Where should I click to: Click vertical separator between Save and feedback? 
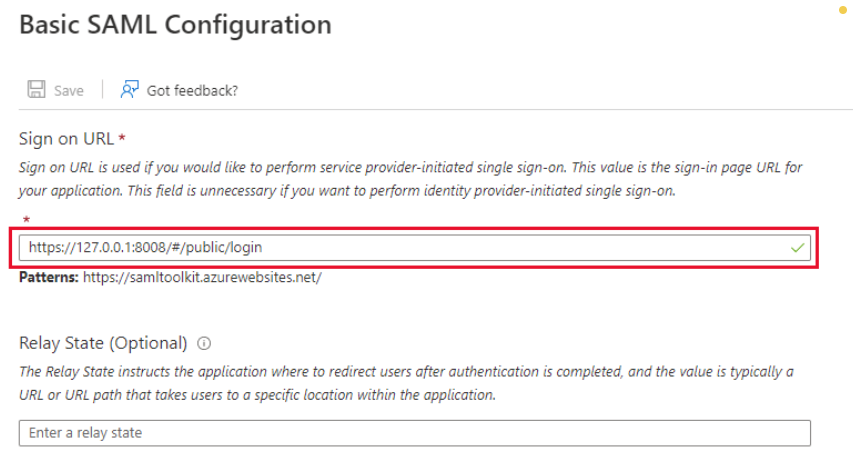pyautogui.click(x=102, y=89)
